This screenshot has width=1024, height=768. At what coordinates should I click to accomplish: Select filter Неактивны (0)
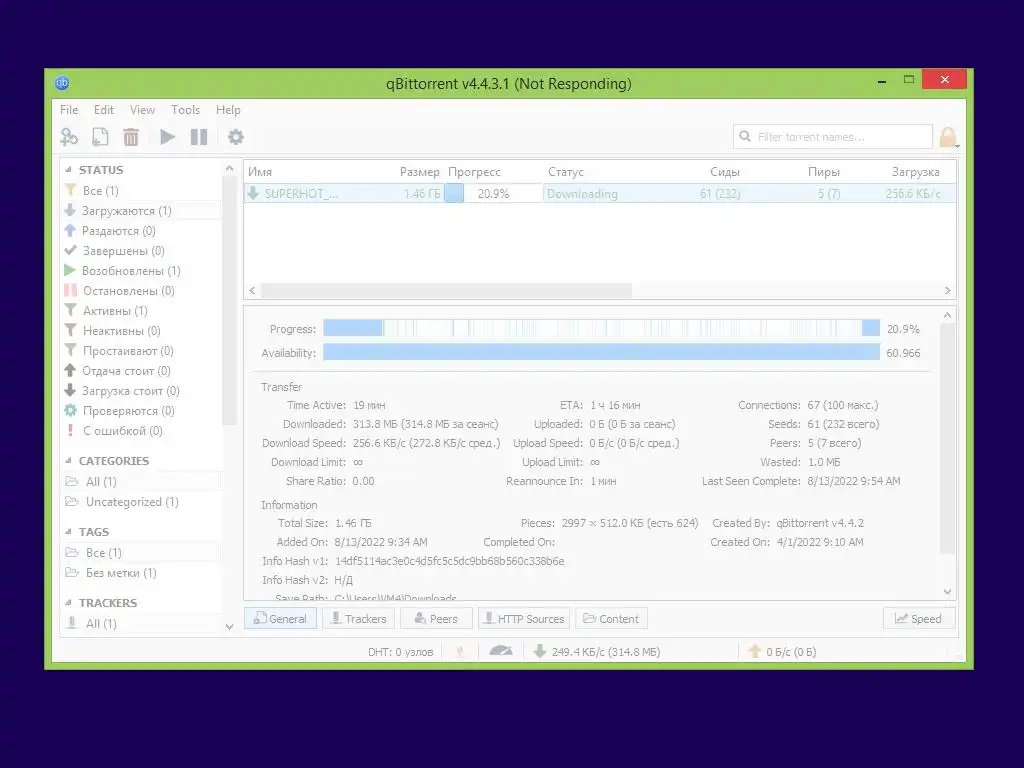coord(141,331)
